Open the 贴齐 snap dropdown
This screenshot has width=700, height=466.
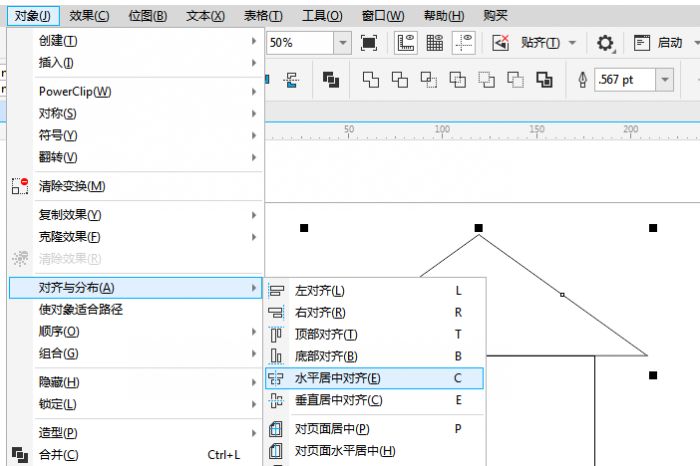pos(572,43)
